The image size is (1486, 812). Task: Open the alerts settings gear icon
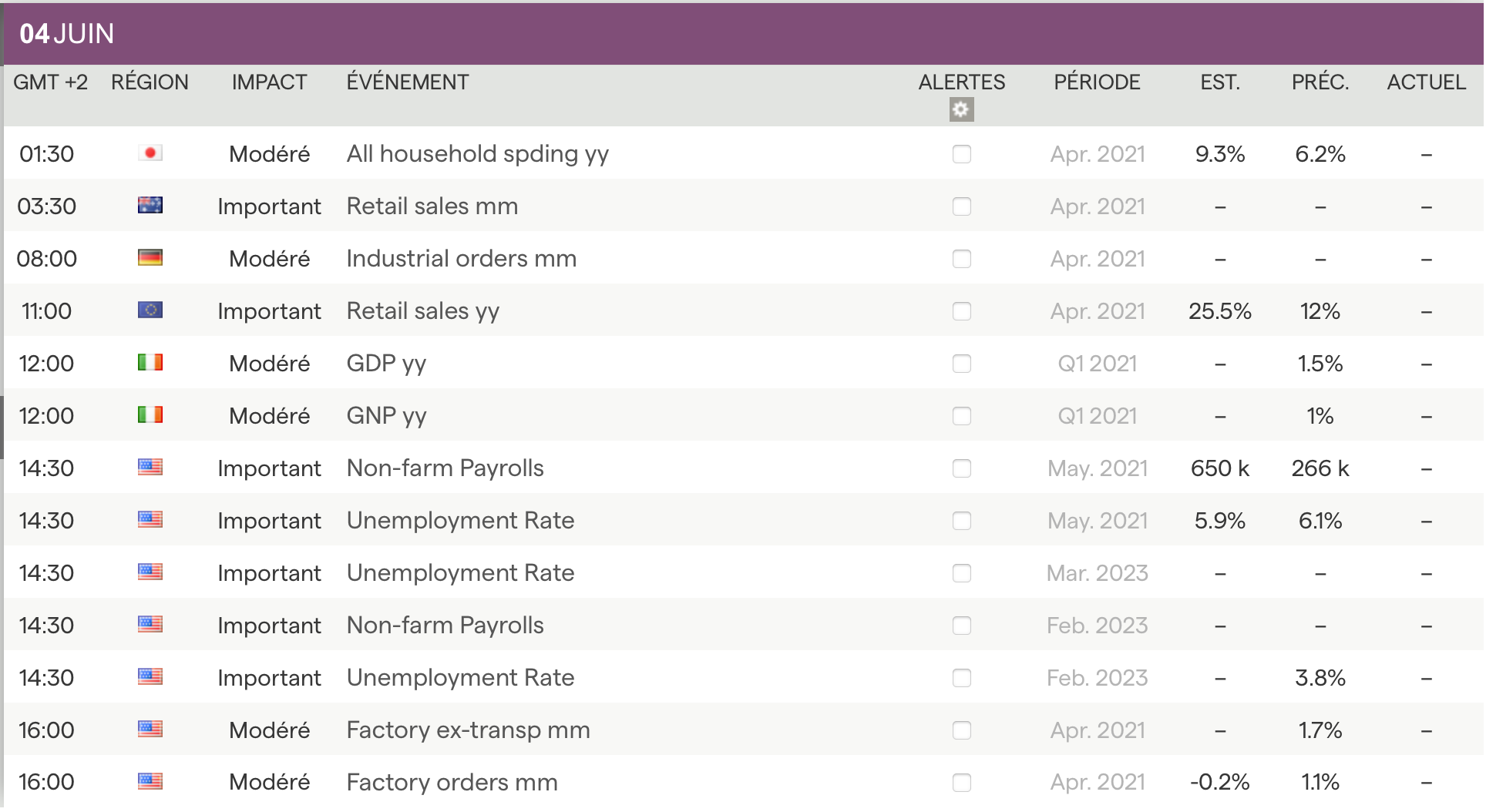click(960, 110)
